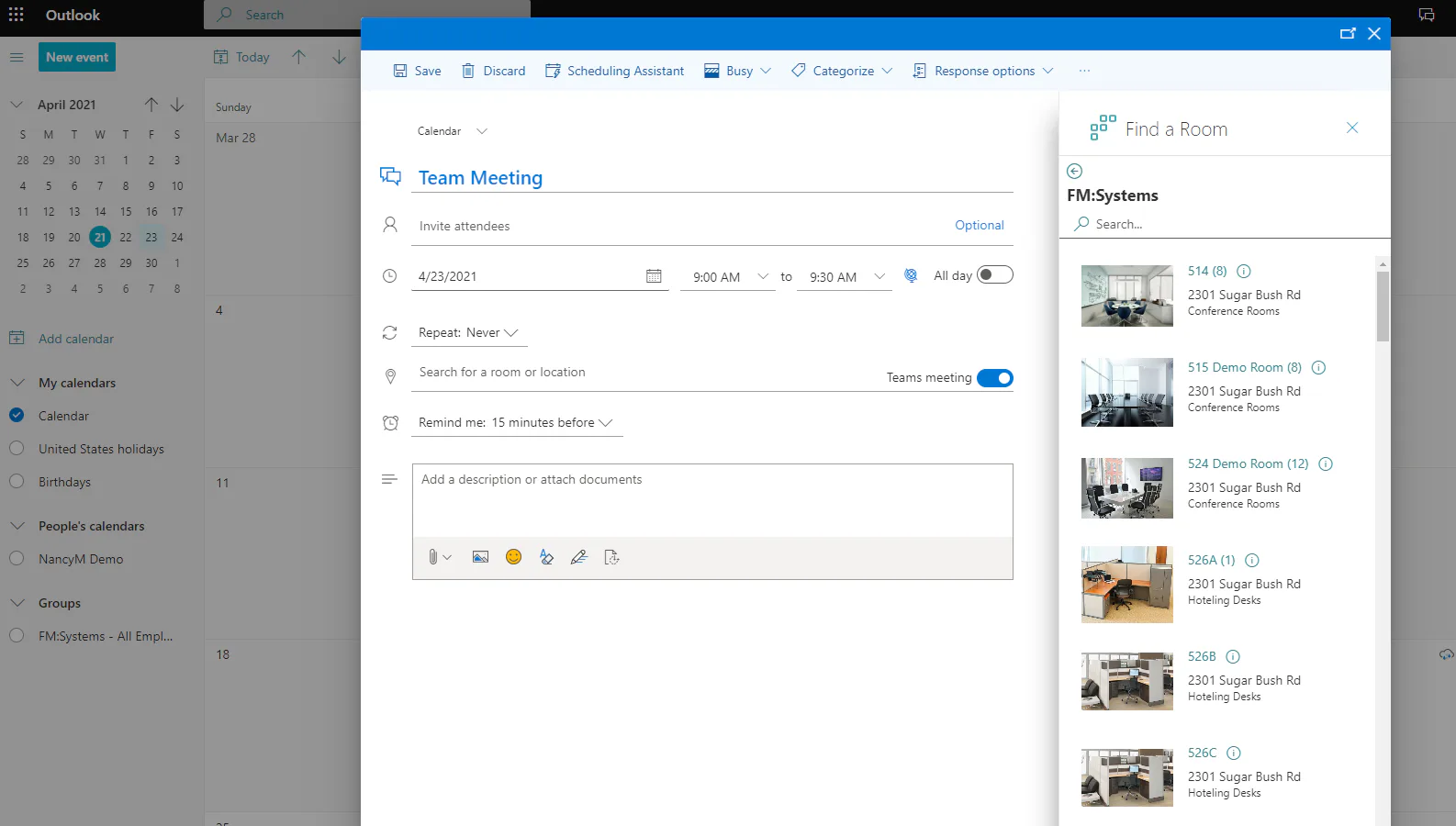Screen dimensions: 1456x826
Task: Go to previous month in mini calendar
Action: tap(151, 105)
